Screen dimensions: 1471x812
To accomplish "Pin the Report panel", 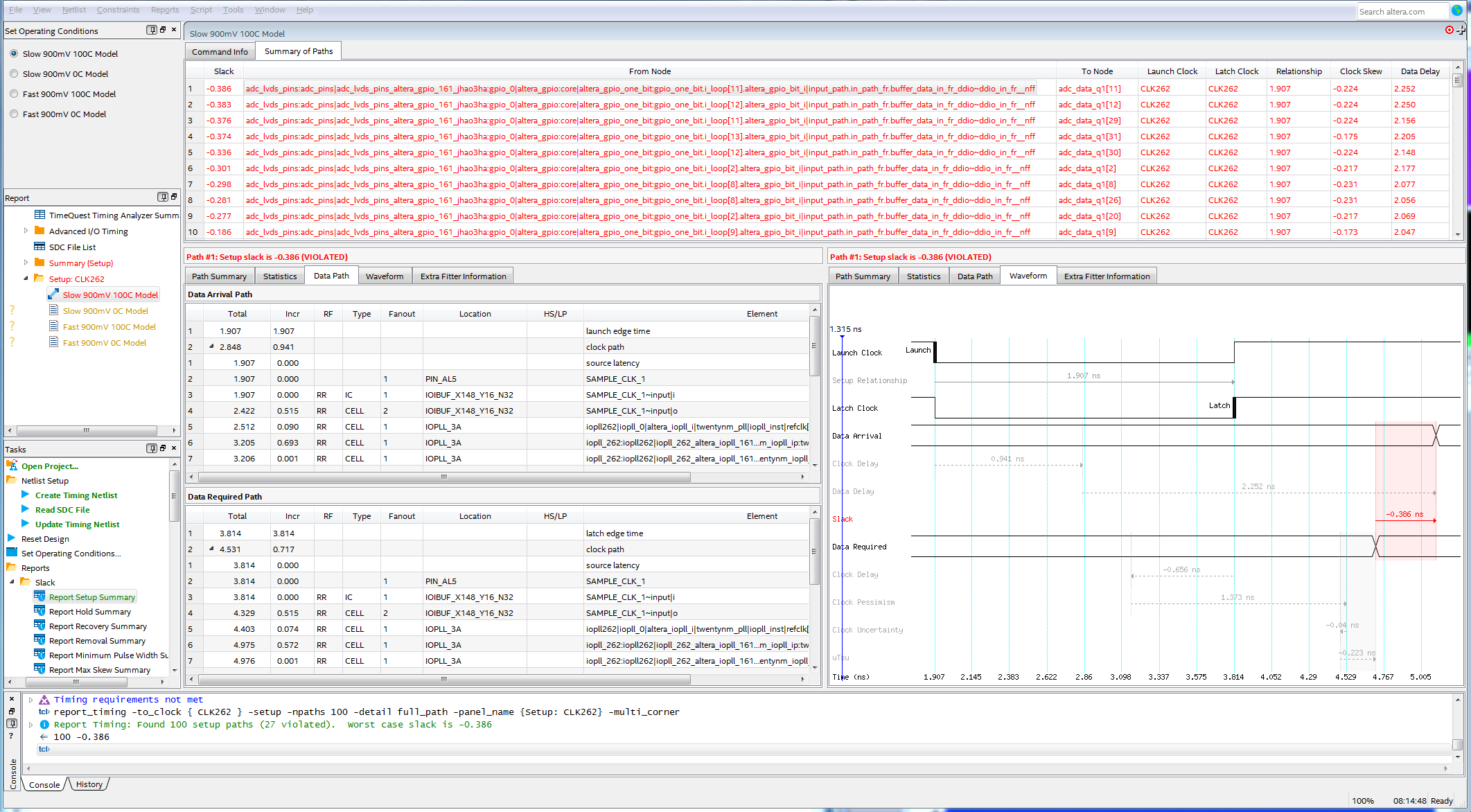I will [162, 197].
